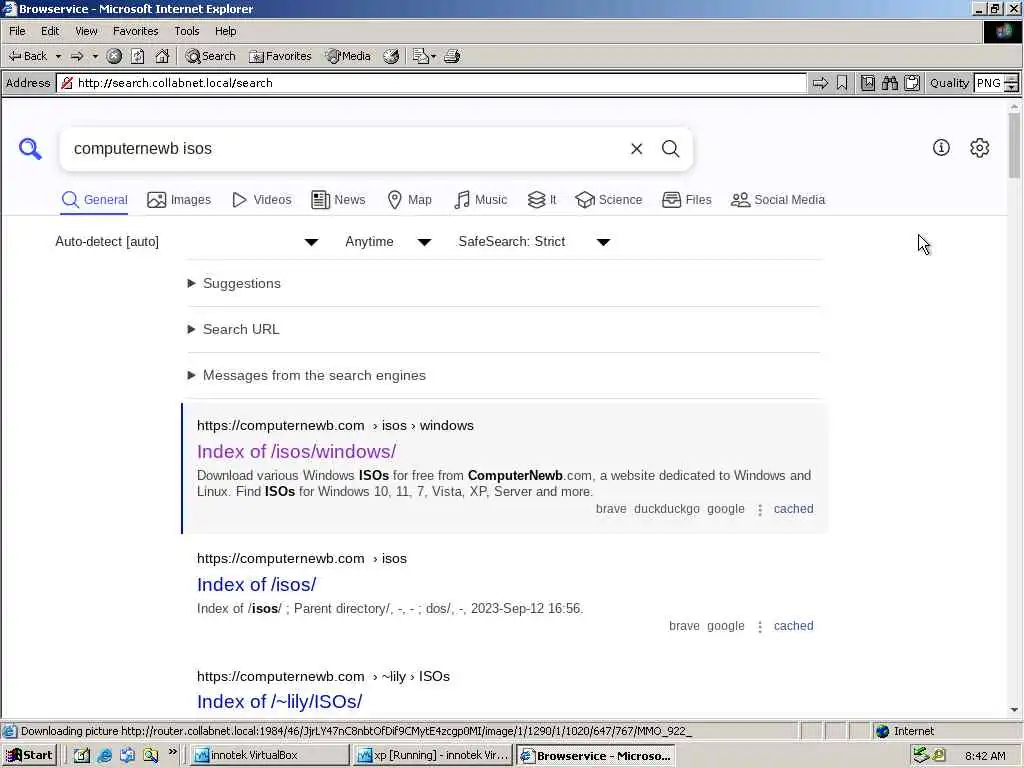Open the settings gear icon
Screen dimensions: 1024x768
click(980, 148)
